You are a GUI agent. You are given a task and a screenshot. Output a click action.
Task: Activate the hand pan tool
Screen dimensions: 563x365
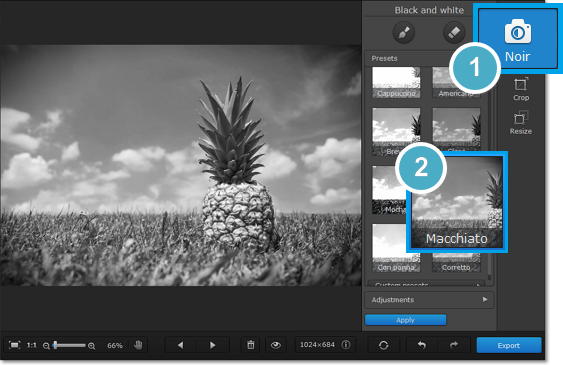click(138, 345)
